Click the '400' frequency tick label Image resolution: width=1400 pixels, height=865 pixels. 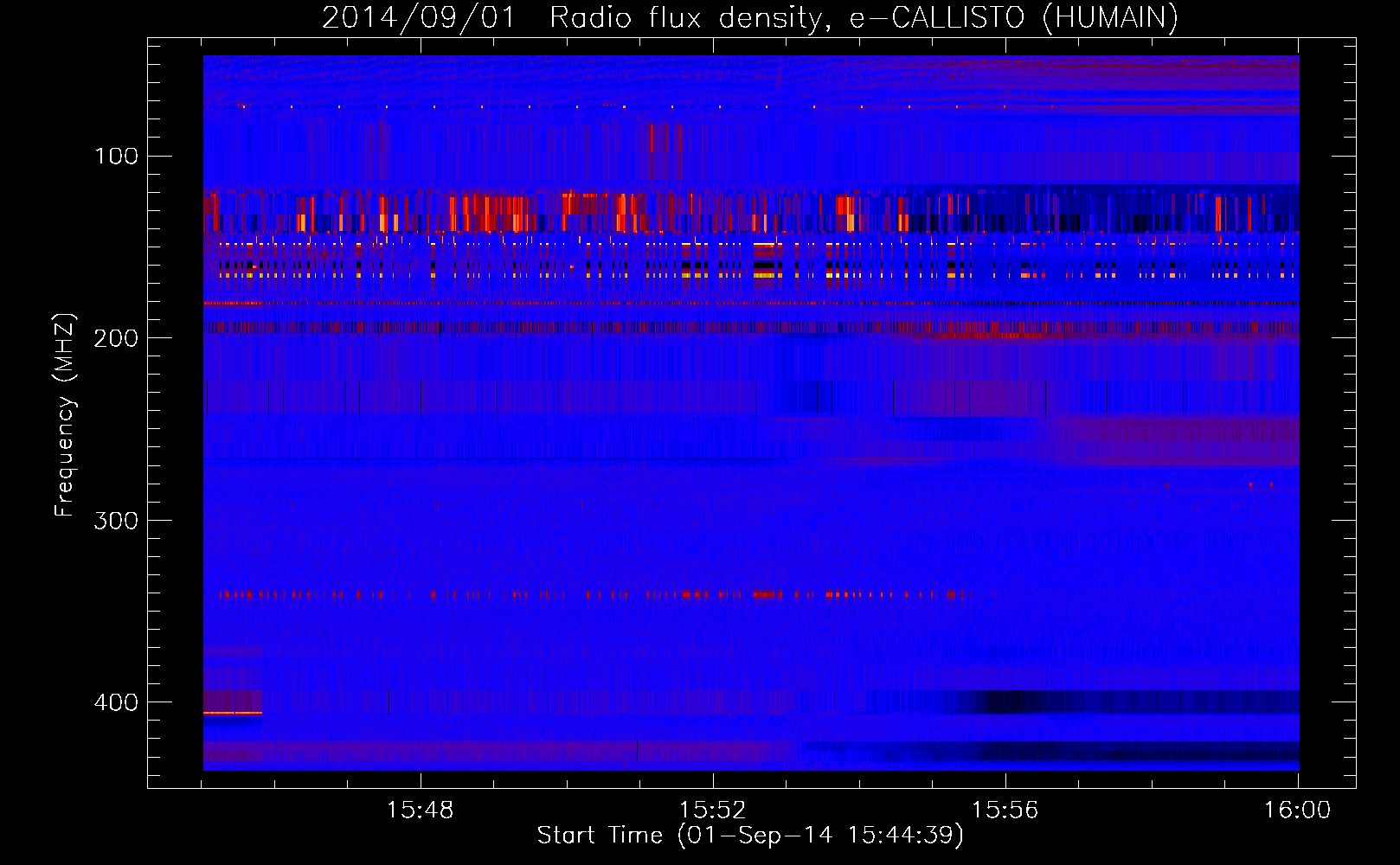(x=117, y=702)
